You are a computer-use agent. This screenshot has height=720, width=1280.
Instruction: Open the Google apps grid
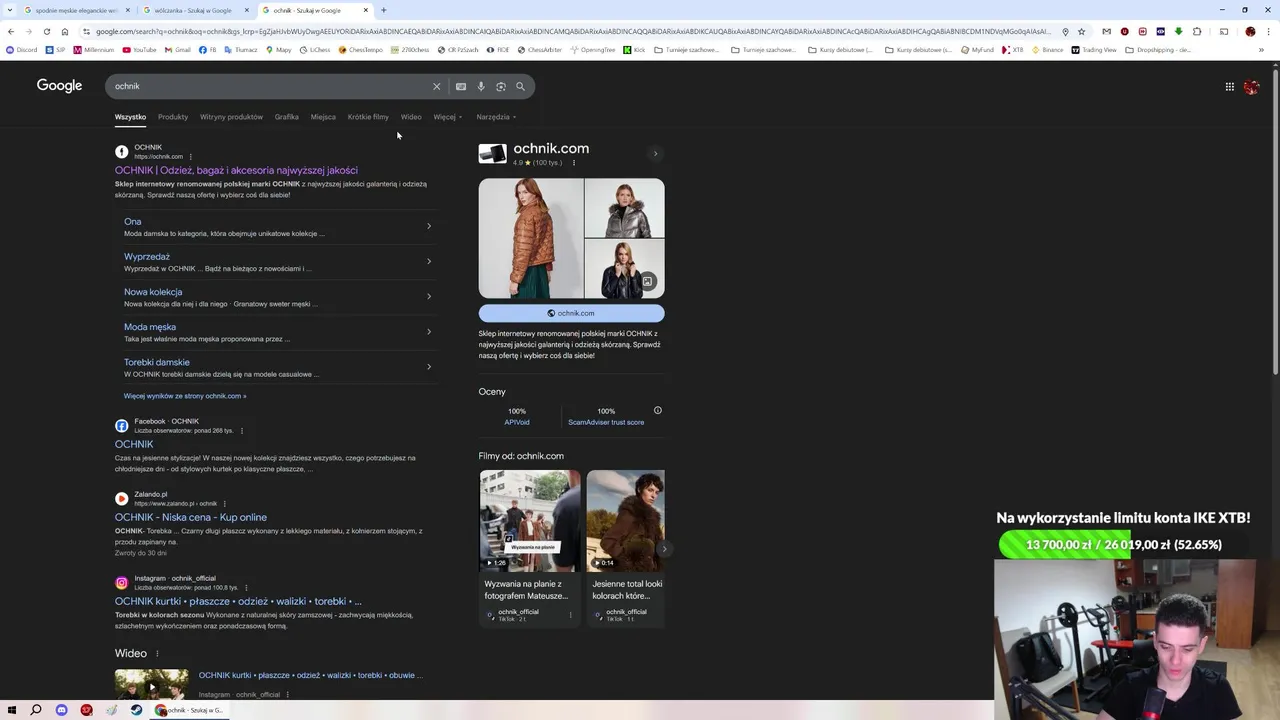tap(1230, 87)
